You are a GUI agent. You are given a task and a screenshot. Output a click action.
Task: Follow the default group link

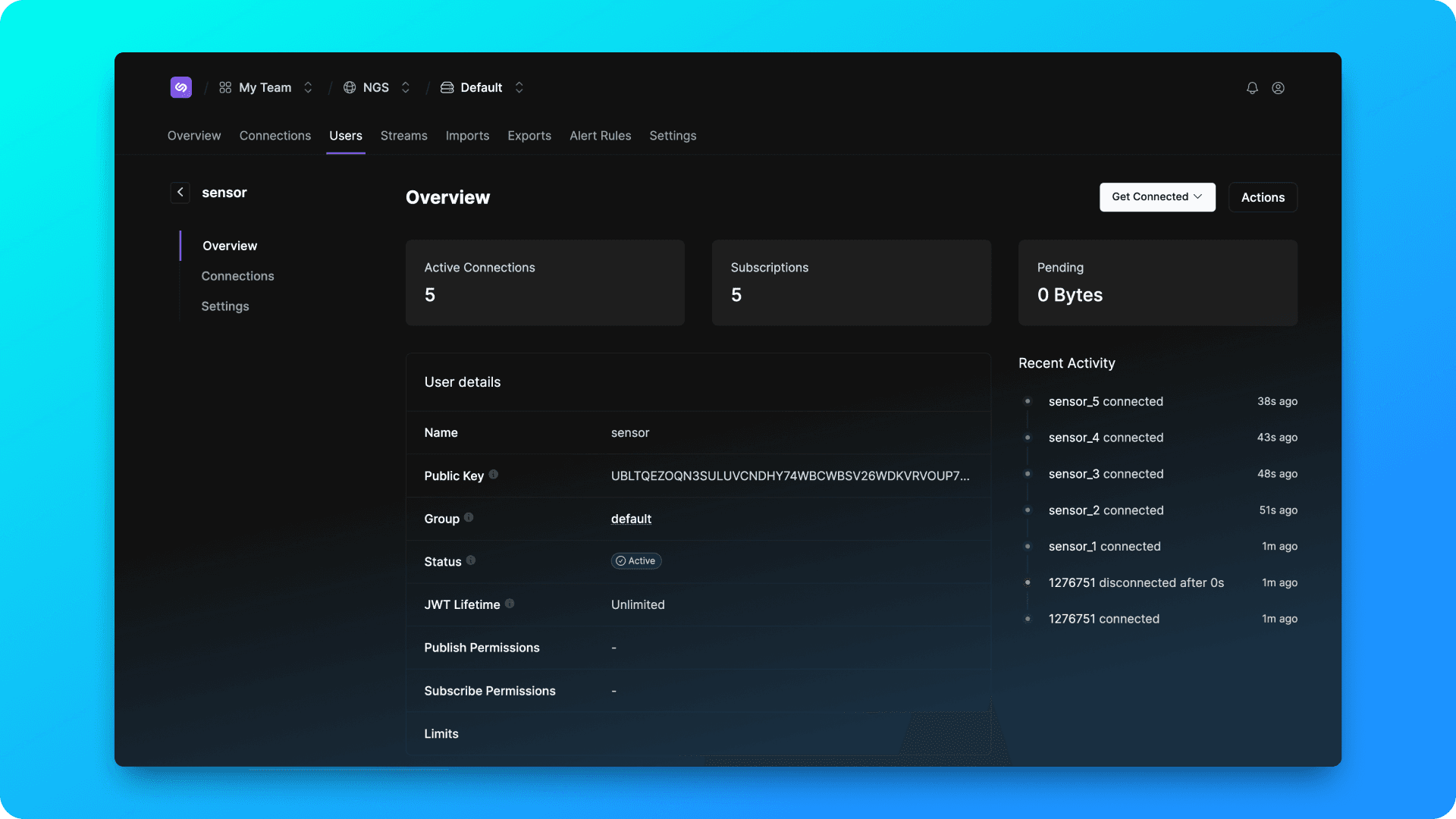(x=631, y=519)
